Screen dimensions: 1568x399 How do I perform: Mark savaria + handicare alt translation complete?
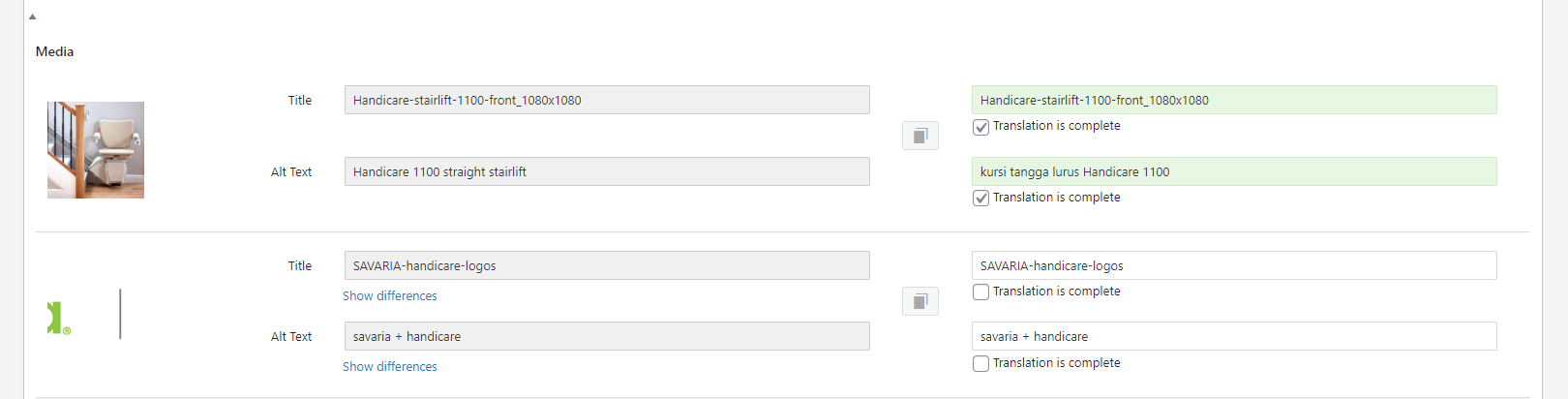[980, 364]
